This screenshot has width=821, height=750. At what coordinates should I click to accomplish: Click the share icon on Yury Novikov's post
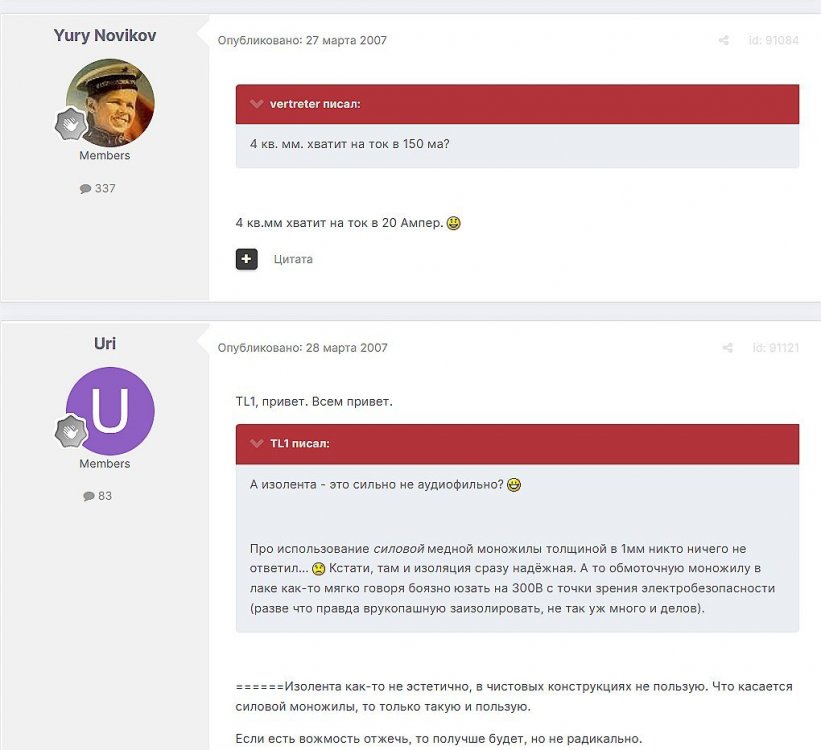click(x=723, y=40)
